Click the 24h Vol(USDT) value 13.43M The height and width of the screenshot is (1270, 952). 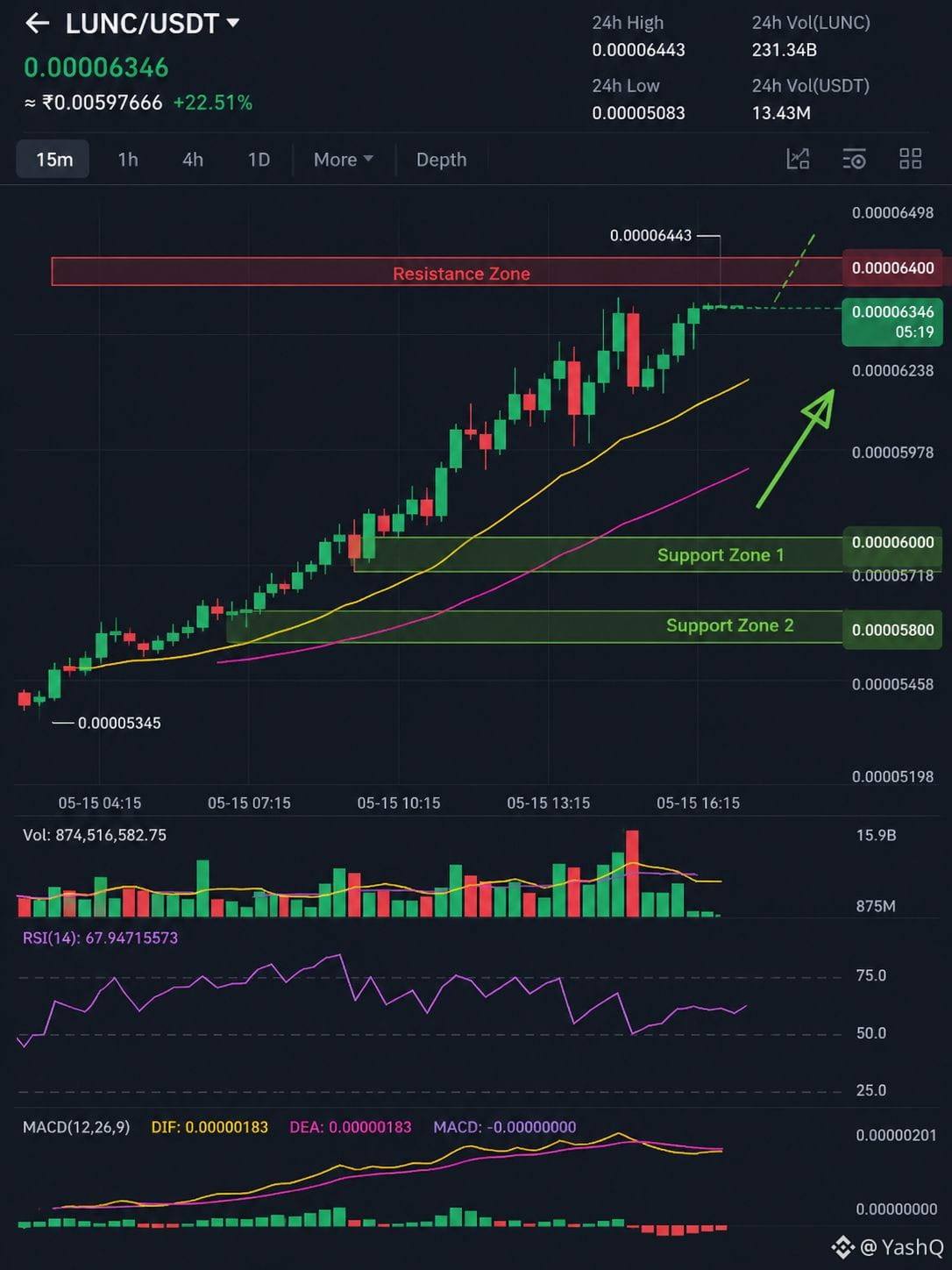pyautogui.click(x=781, y=113)
